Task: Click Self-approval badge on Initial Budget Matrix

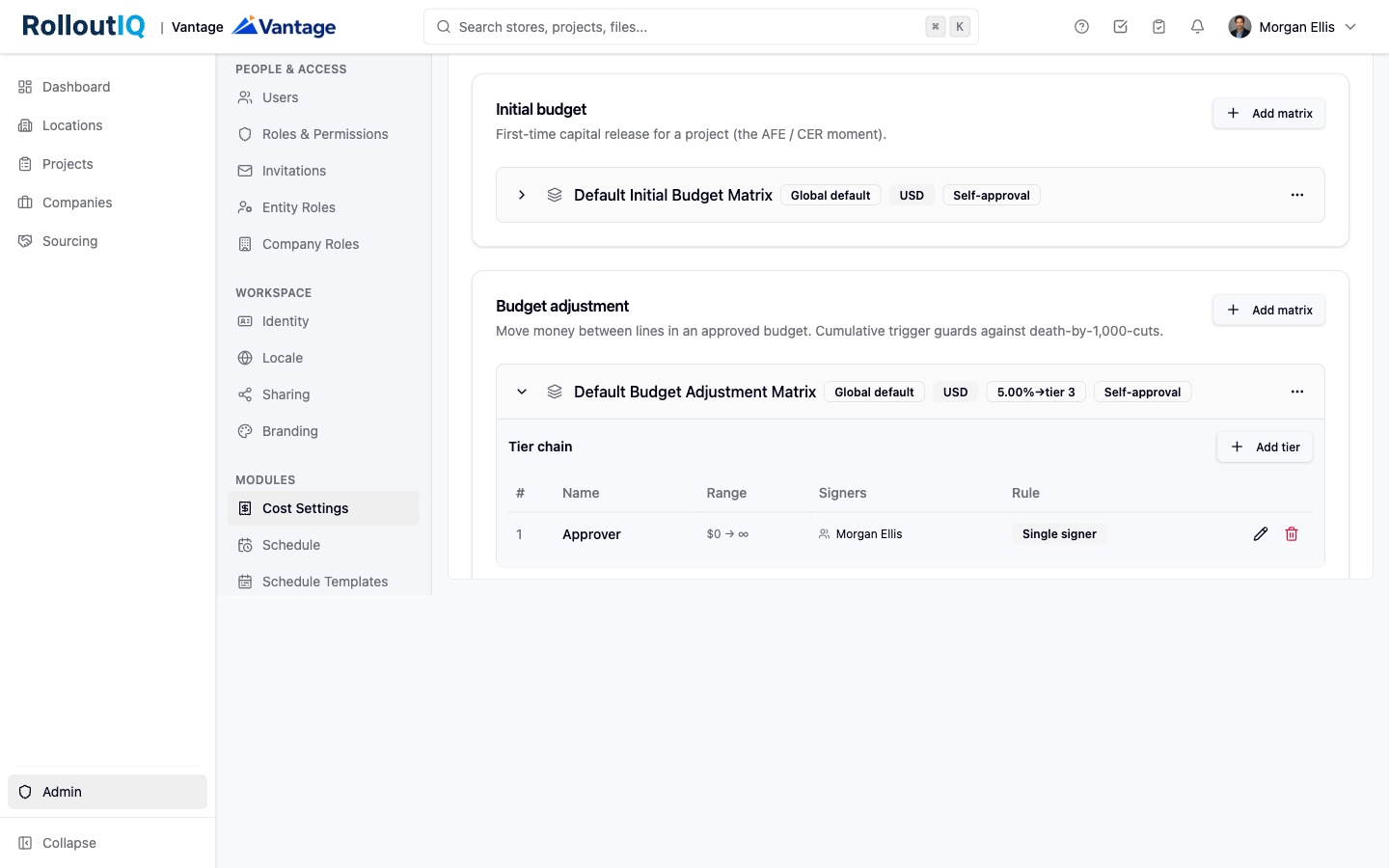Action: pyautogui.click(x=992, y=195)
